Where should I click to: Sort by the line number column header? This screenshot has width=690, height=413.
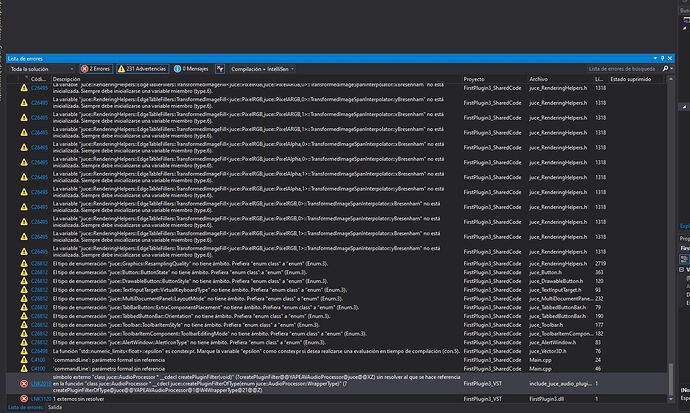click(x=600, y=79)
